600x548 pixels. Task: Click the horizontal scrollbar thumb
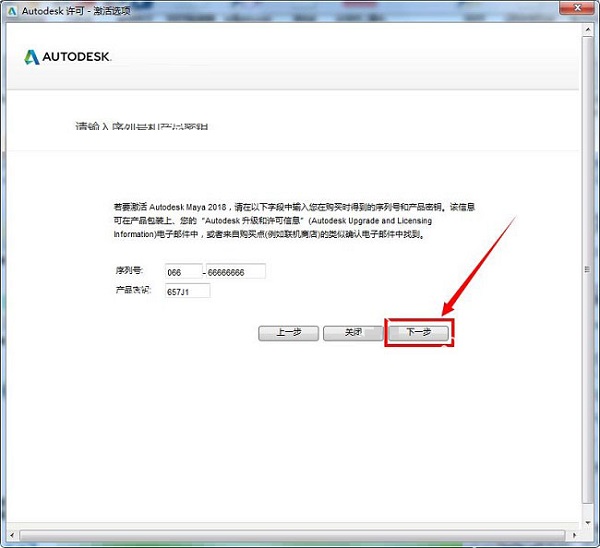(292, 535)
